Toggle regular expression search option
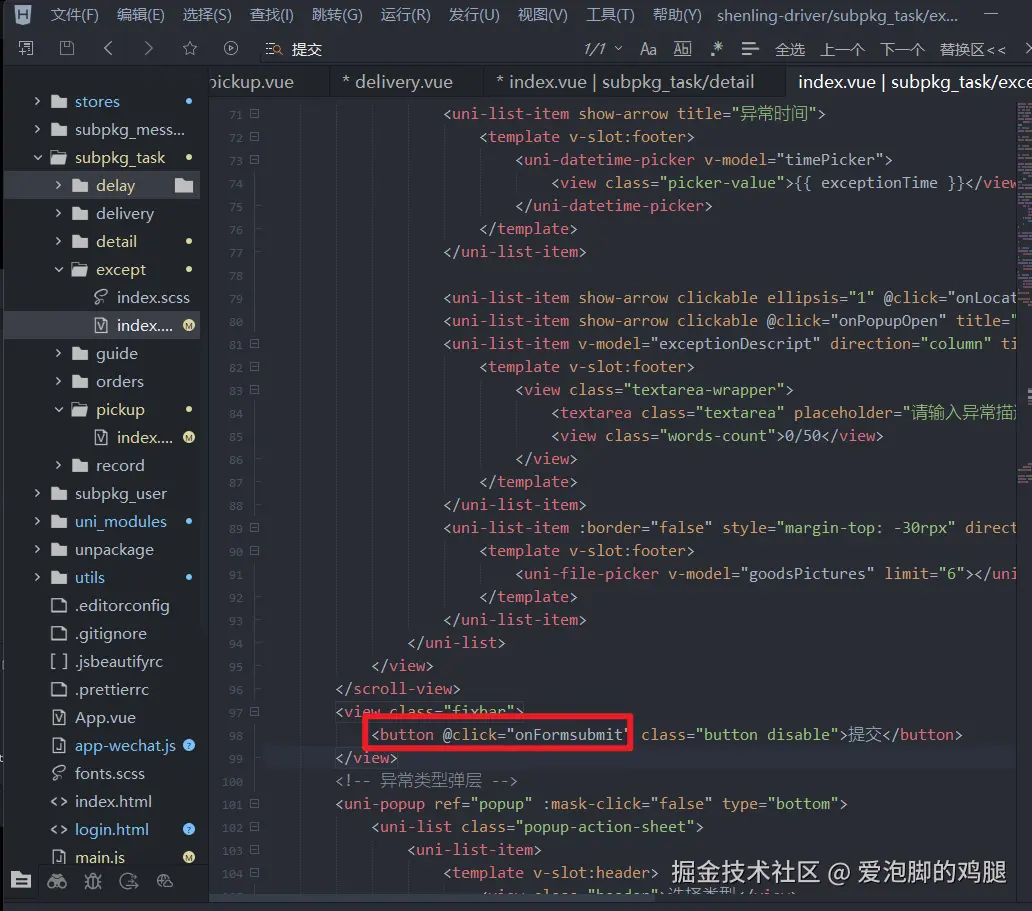 click(x=717, y=48)
